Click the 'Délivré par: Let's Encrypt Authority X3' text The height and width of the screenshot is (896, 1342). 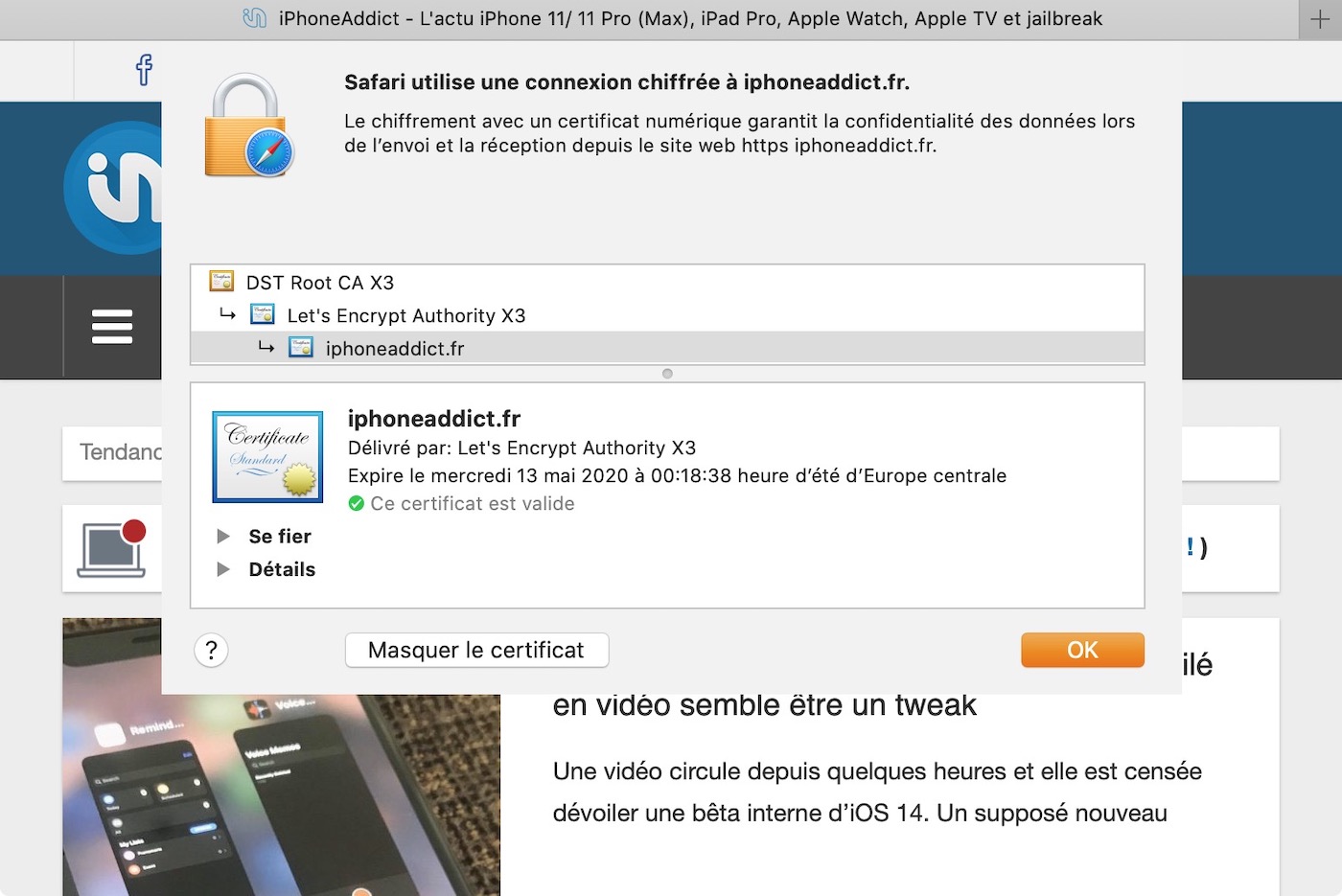(x=521, y=448)
